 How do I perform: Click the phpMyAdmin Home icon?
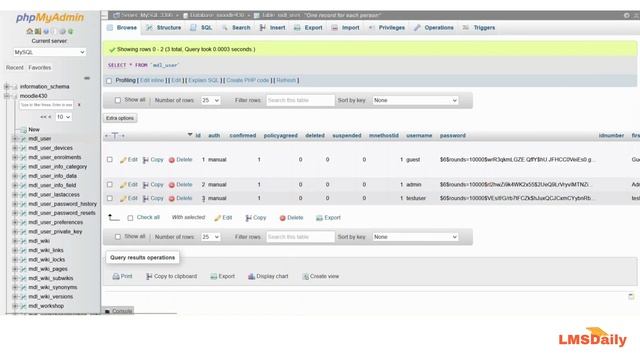pos(29,31)
